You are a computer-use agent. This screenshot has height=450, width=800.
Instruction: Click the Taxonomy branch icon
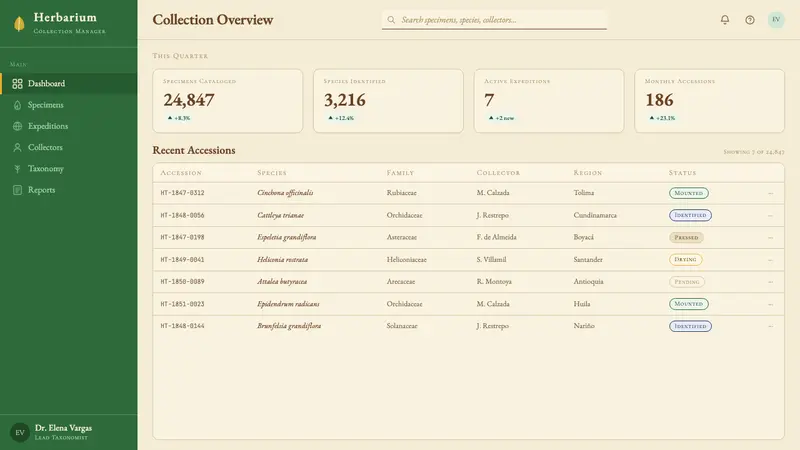(17, 169)
